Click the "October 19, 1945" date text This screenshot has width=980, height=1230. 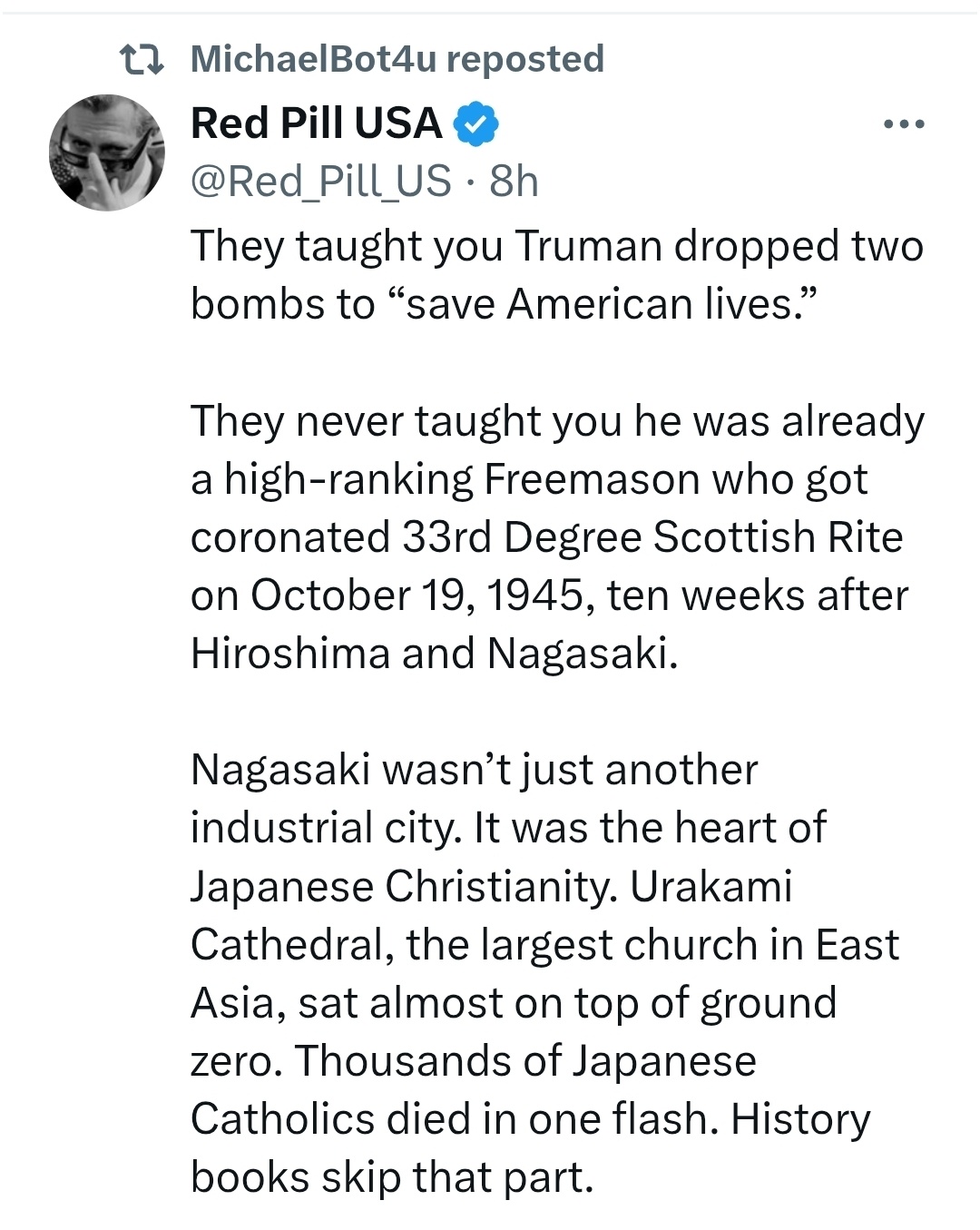click(x=416, y=595)
